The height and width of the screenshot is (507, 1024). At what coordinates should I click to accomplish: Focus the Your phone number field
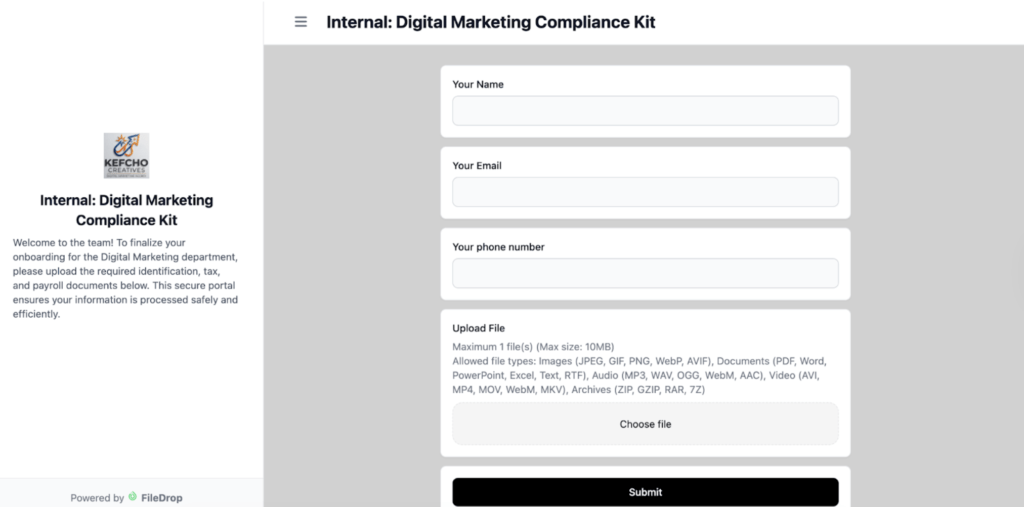pyautogui.click(x=645, y=273)
